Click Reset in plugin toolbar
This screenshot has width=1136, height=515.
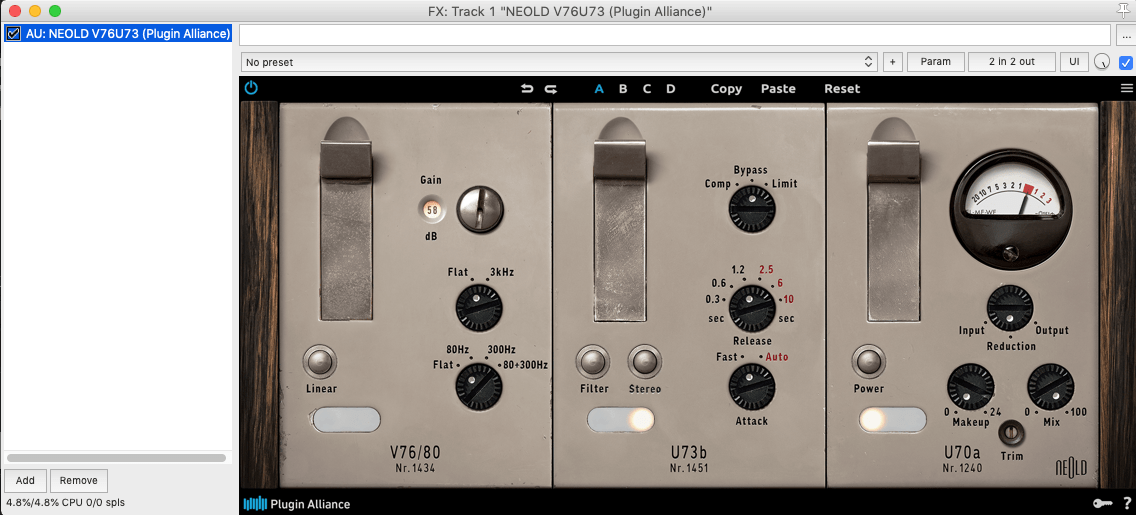point(843,89)
